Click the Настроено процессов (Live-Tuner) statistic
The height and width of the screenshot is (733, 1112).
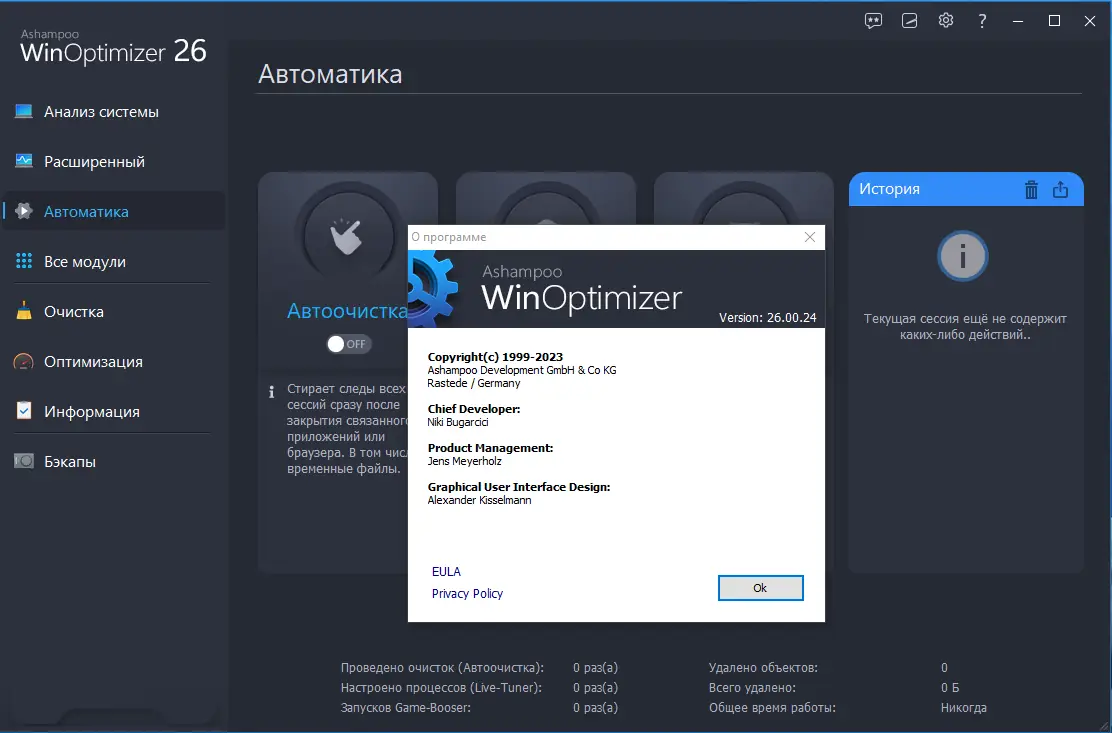tap(441, 688)
